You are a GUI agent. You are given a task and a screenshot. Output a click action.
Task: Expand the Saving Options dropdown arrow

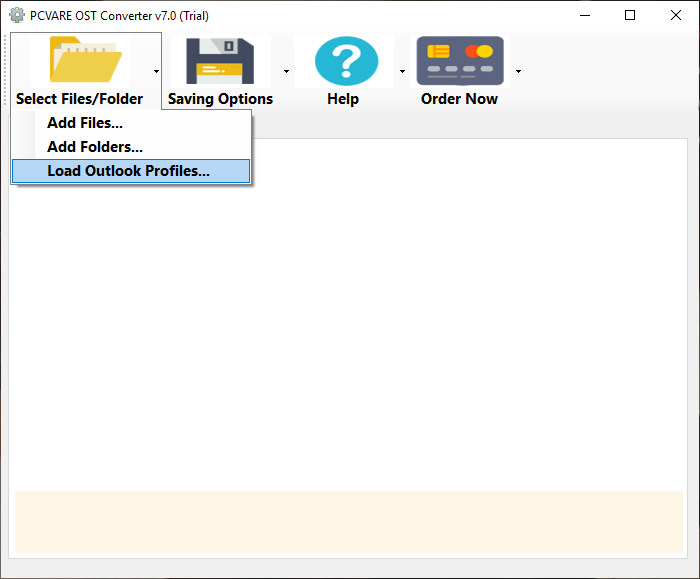pos(286,71)
